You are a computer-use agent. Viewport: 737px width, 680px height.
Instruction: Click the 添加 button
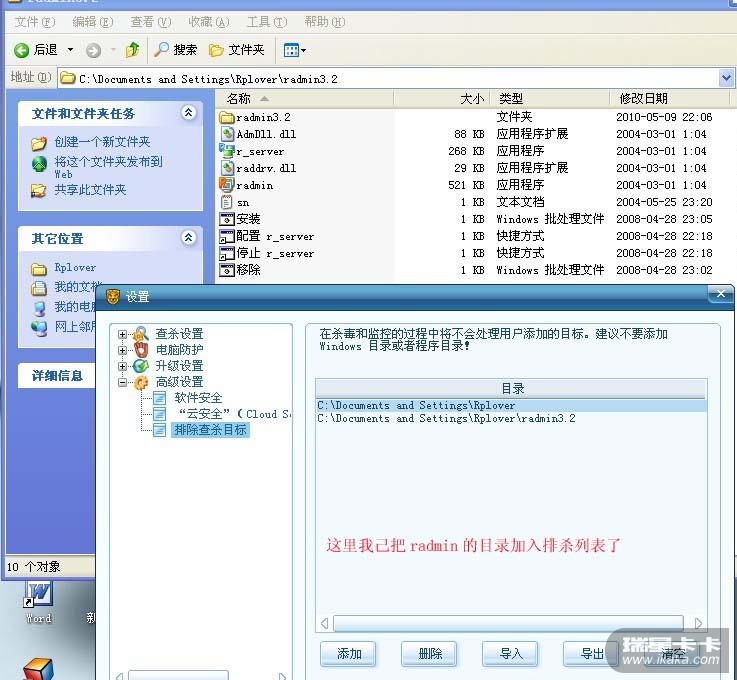(348, 654)
